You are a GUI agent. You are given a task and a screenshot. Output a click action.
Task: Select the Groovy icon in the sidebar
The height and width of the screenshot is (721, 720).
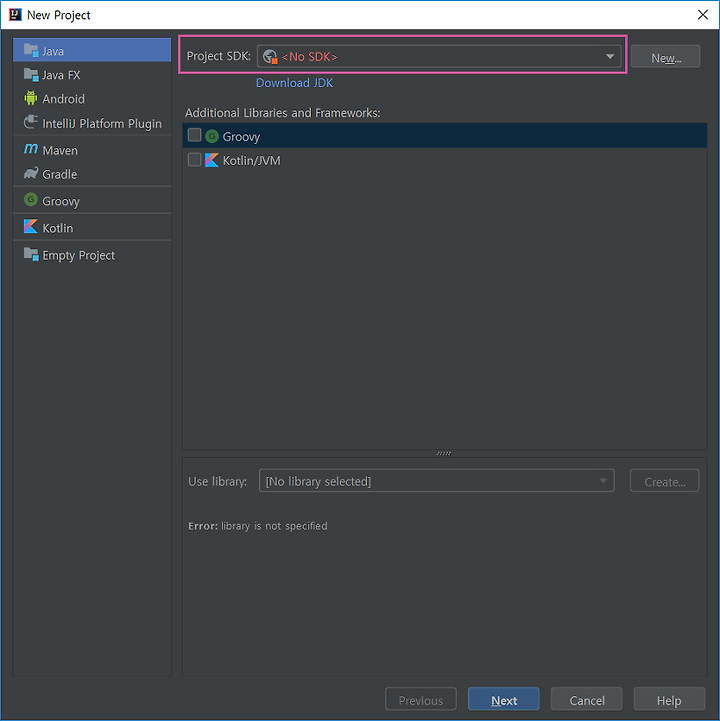coord(31,200)
